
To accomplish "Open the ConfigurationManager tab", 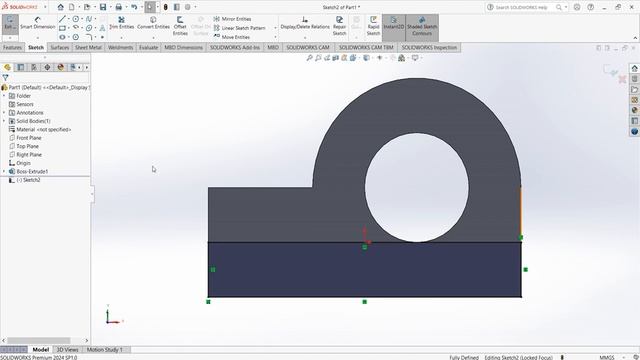I will (34, 67).
